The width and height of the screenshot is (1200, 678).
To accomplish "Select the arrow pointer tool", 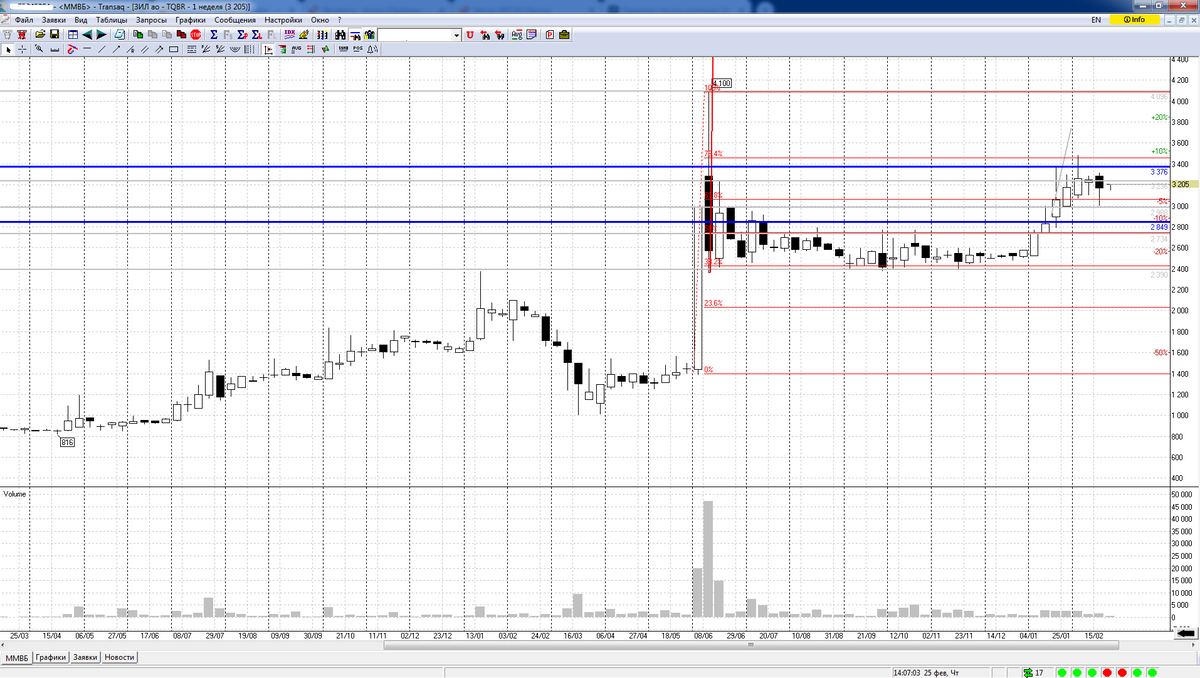I will point(8,49).
